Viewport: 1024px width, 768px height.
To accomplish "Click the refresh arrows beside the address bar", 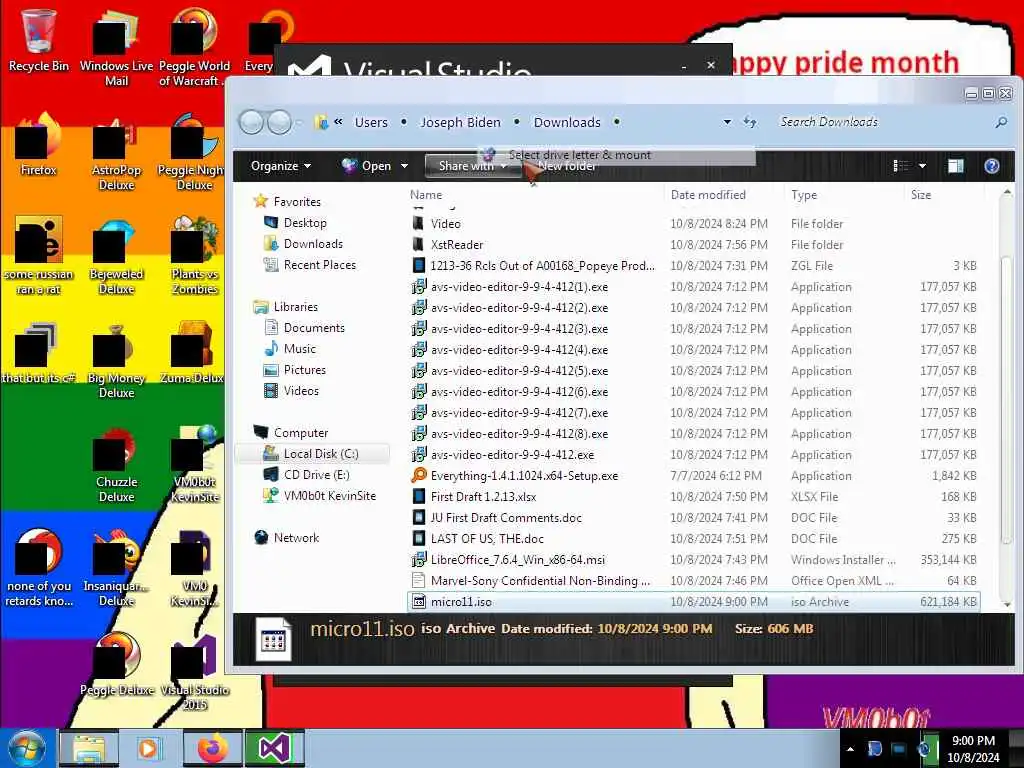I will coord(750,122).
